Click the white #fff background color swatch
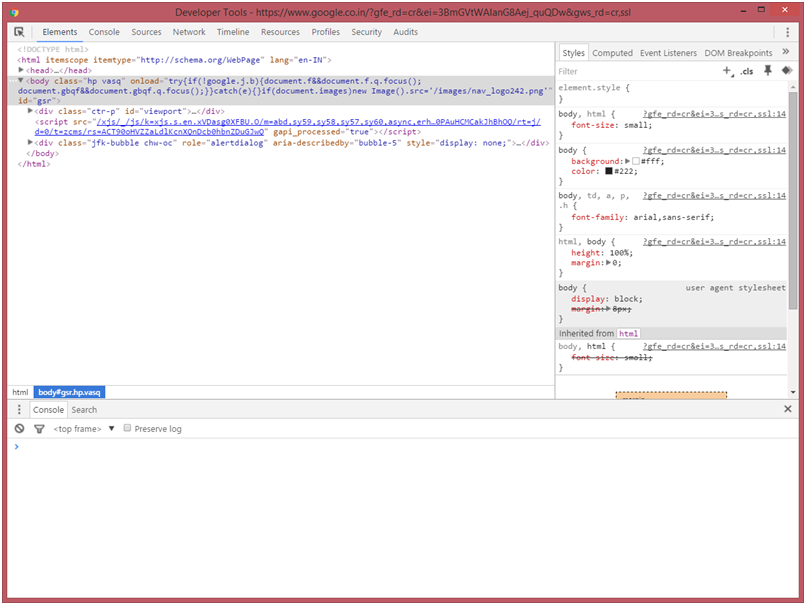 (x=636, y=161)
